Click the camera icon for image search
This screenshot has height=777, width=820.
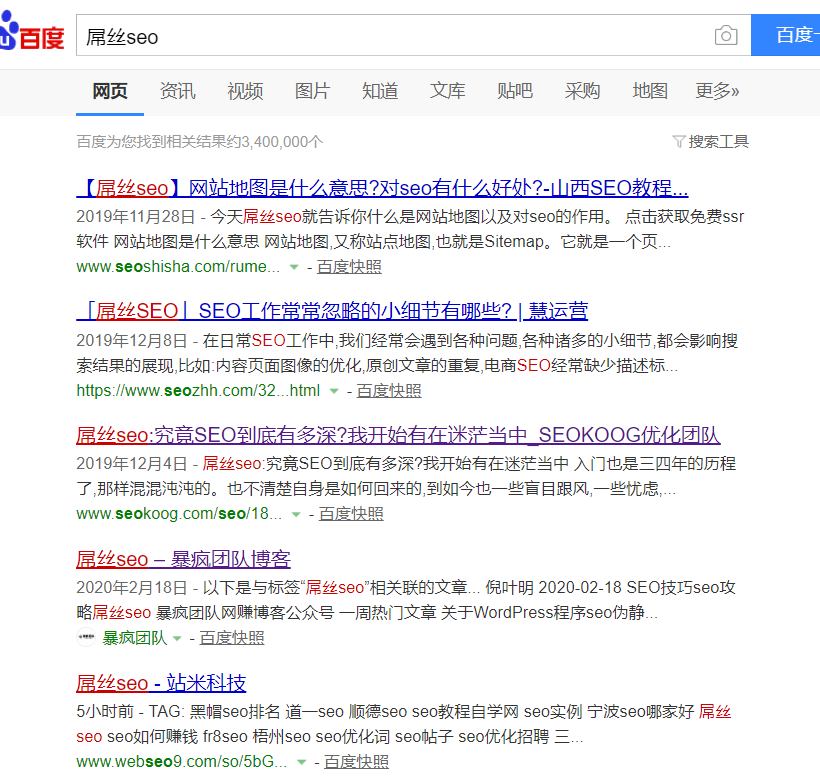pyautogui.click(x=726, y=34)
